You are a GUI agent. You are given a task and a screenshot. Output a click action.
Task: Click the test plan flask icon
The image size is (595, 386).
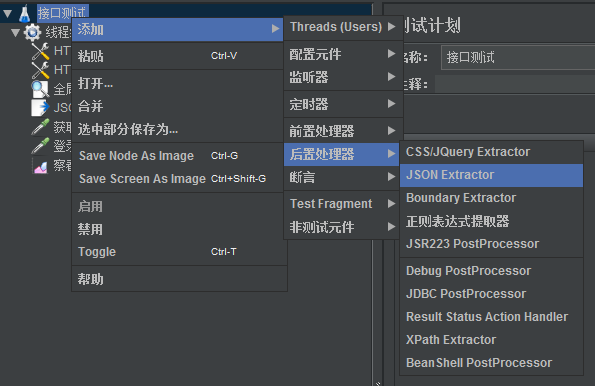click(x=25, y=13)
